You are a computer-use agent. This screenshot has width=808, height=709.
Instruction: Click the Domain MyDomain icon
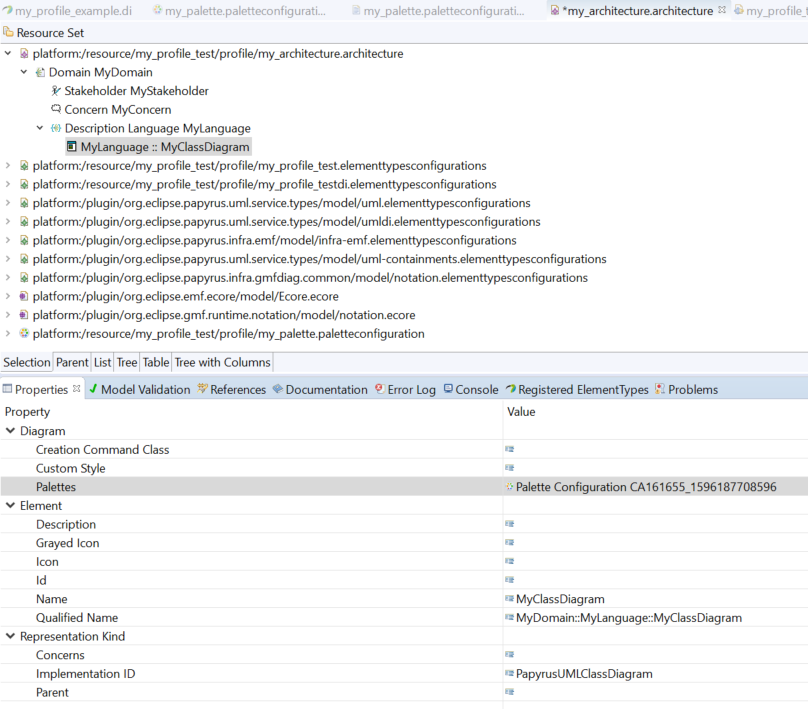(40, 72)
